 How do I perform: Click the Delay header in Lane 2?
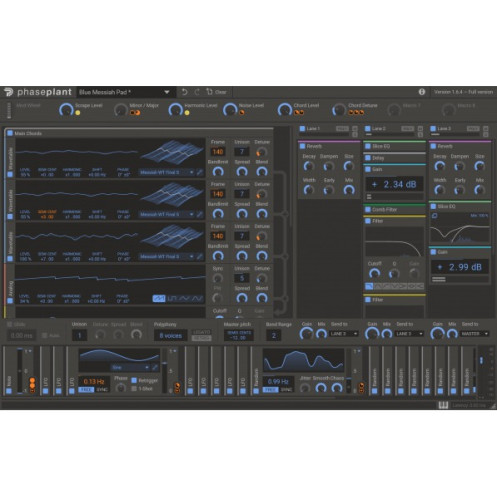click(394, 158)
